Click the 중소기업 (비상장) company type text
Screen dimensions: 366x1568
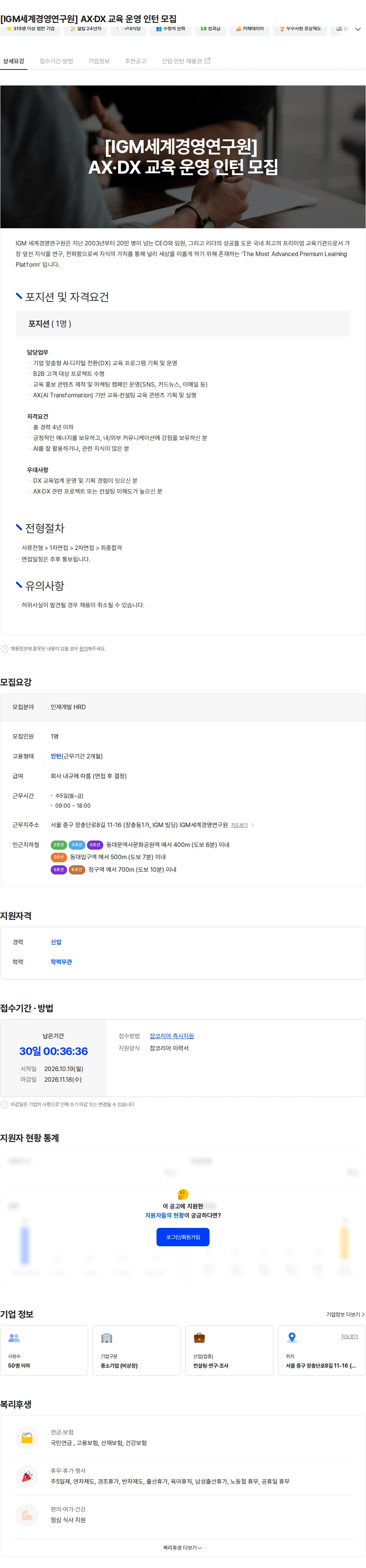119,1366
